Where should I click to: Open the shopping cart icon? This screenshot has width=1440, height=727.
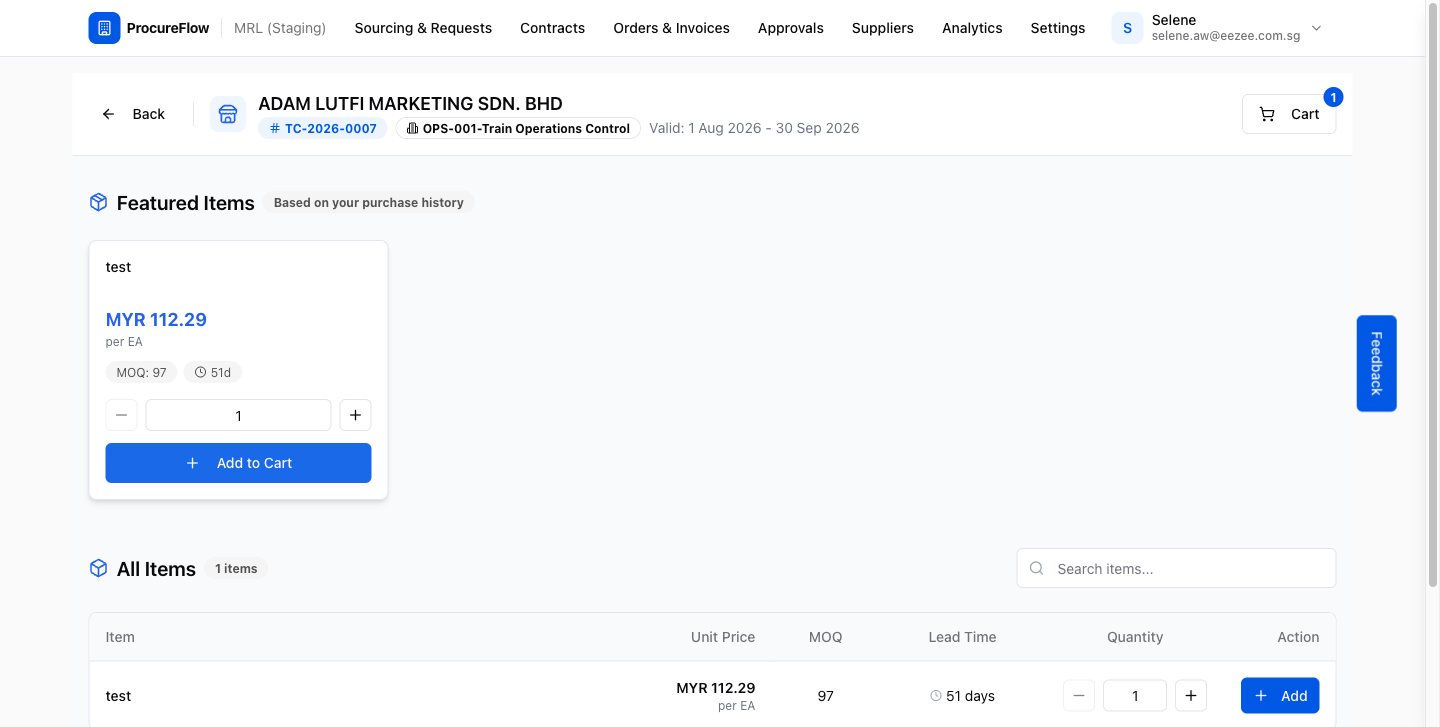click(1267, 114)
